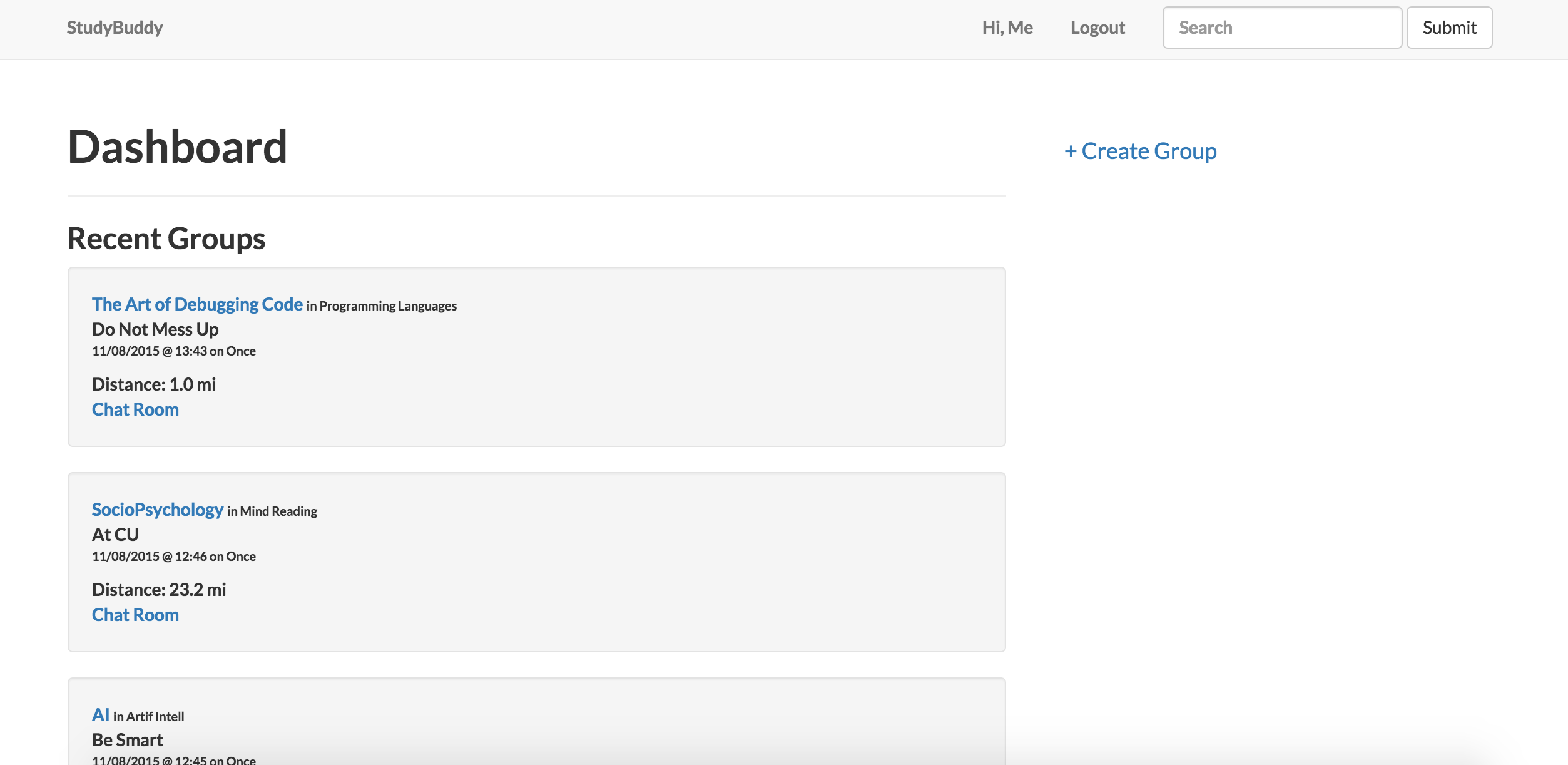Open the Hi, Me profile menu item
Screen dimensions: 1568x765
tap(1007, 28)
